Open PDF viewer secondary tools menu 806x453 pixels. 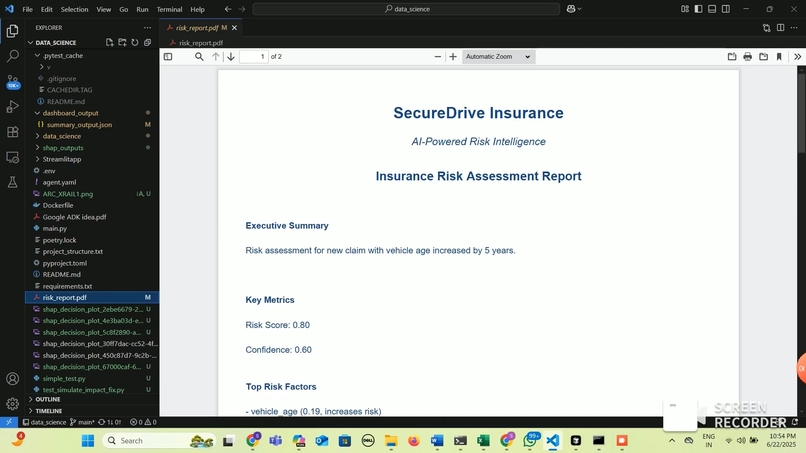click(797, 57)
